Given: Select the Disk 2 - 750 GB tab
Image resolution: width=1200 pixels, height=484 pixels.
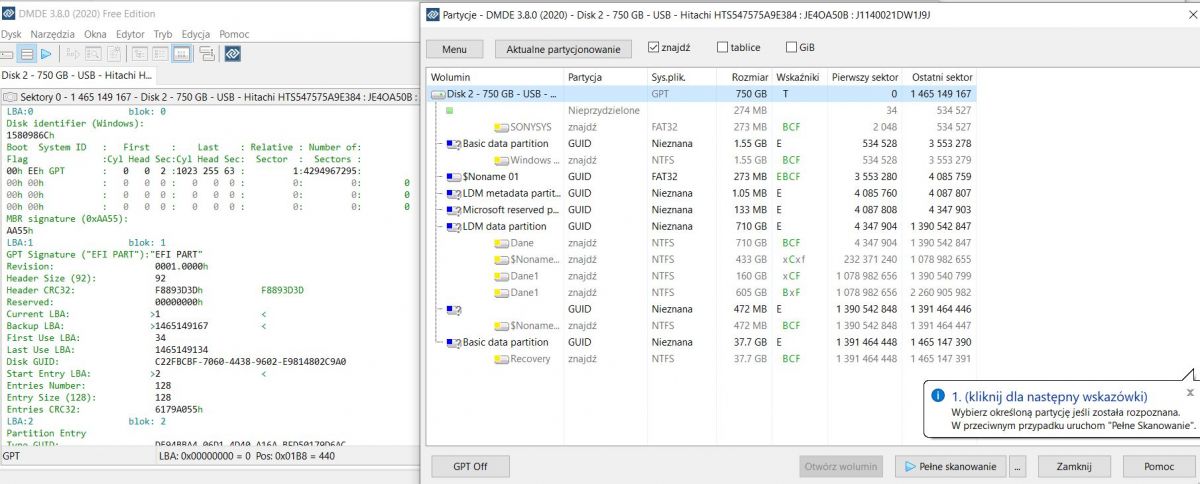Looking at the screenshot, I should 77,75.
